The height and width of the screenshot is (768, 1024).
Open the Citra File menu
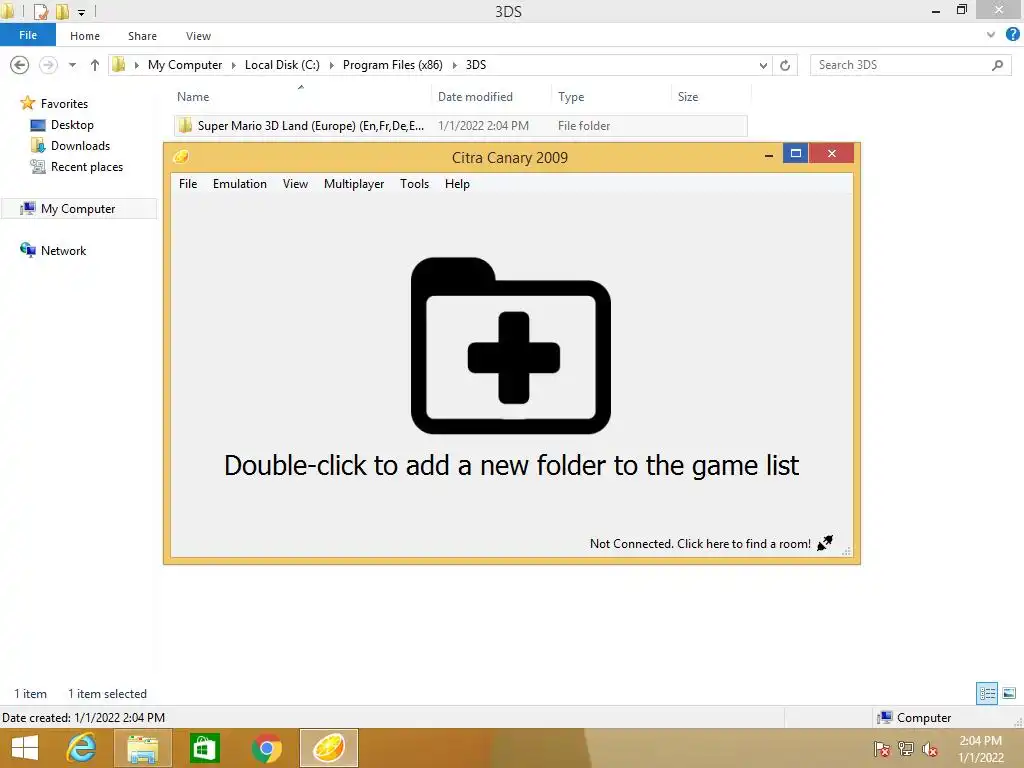coord(187,184)
